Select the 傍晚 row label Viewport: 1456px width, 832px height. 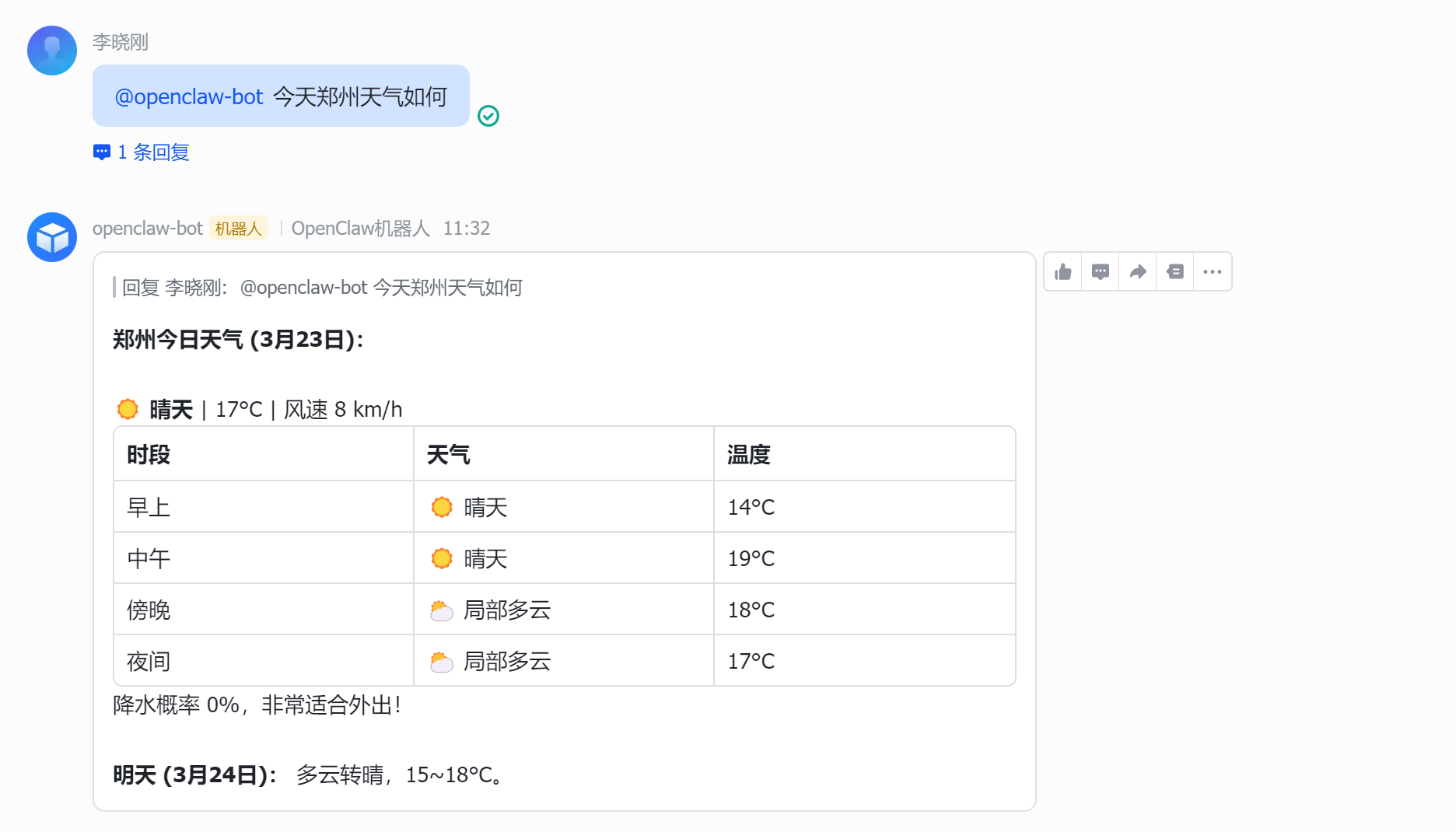(x=149, y=610)
